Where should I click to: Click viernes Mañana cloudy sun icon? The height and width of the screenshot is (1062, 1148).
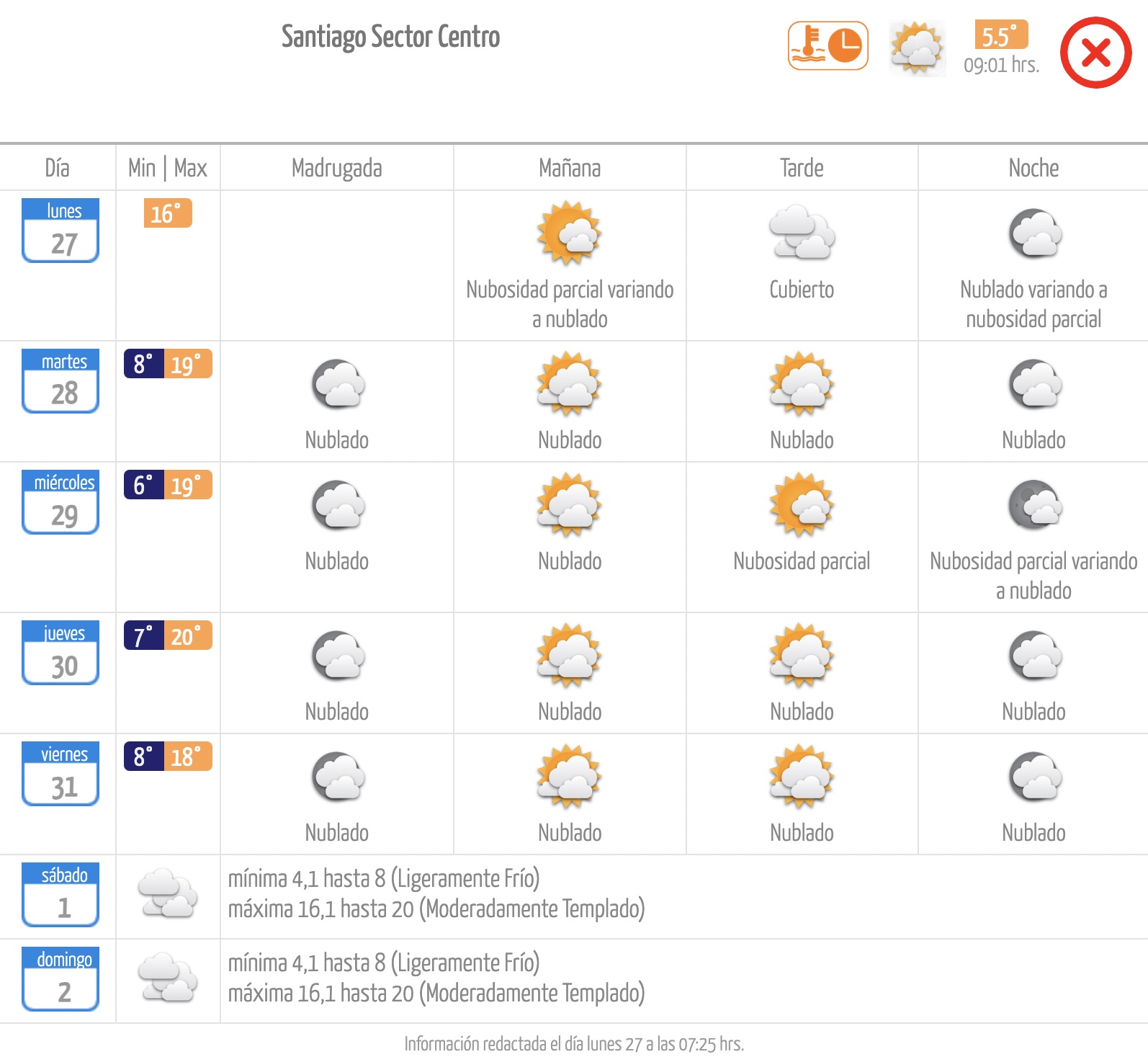(x=570, y=777)
